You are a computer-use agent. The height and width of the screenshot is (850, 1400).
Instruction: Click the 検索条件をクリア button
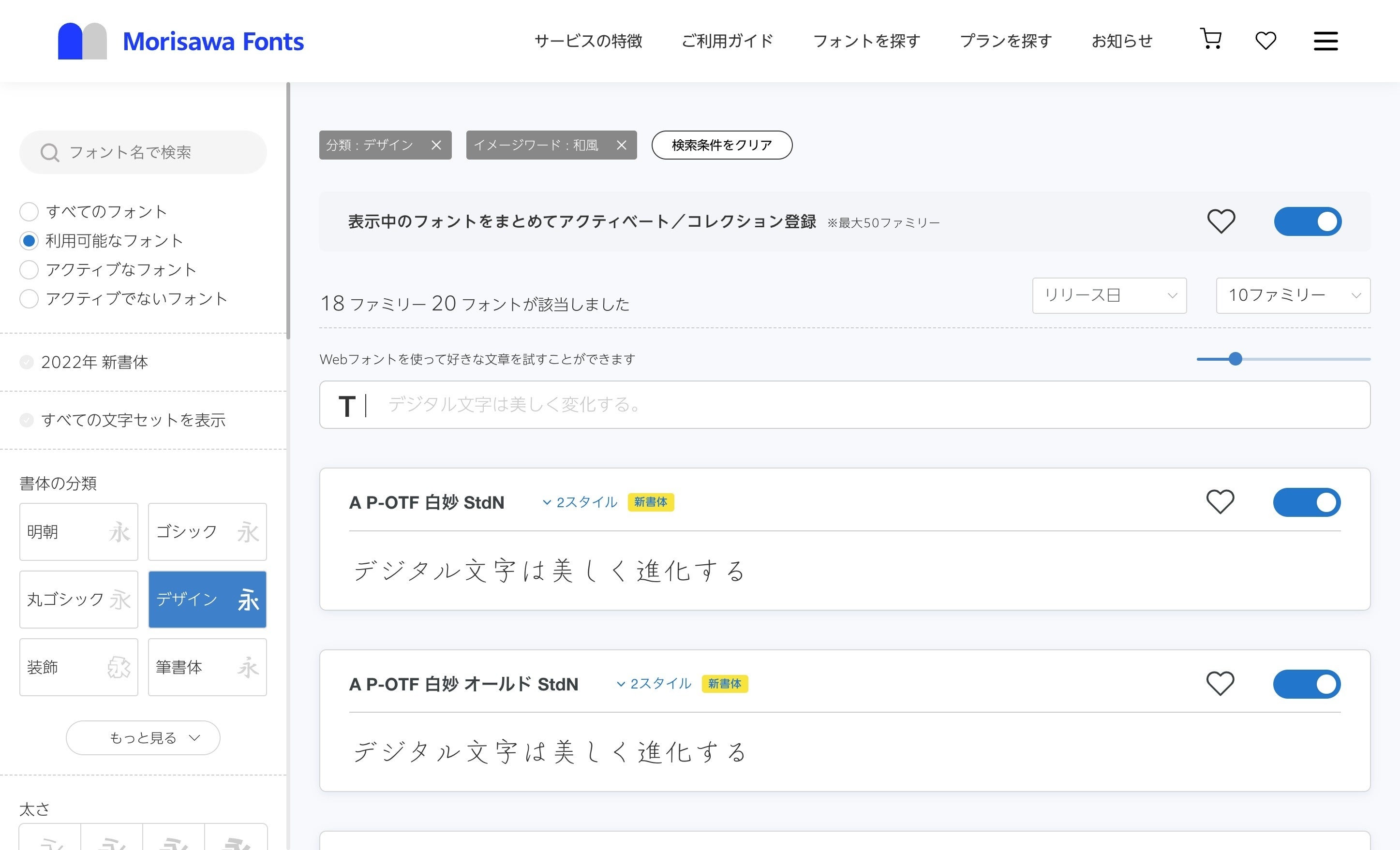722,146
